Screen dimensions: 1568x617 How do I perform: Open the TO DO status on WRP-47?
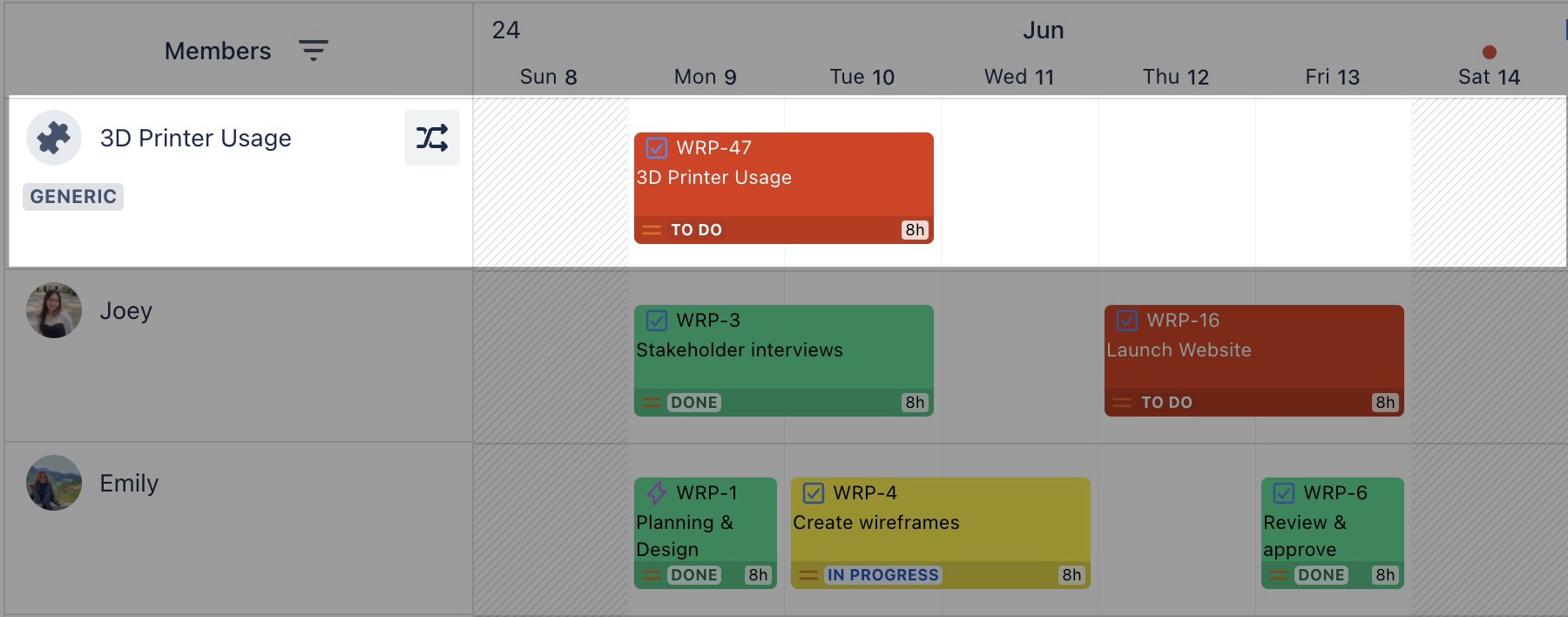coord(696,230)
